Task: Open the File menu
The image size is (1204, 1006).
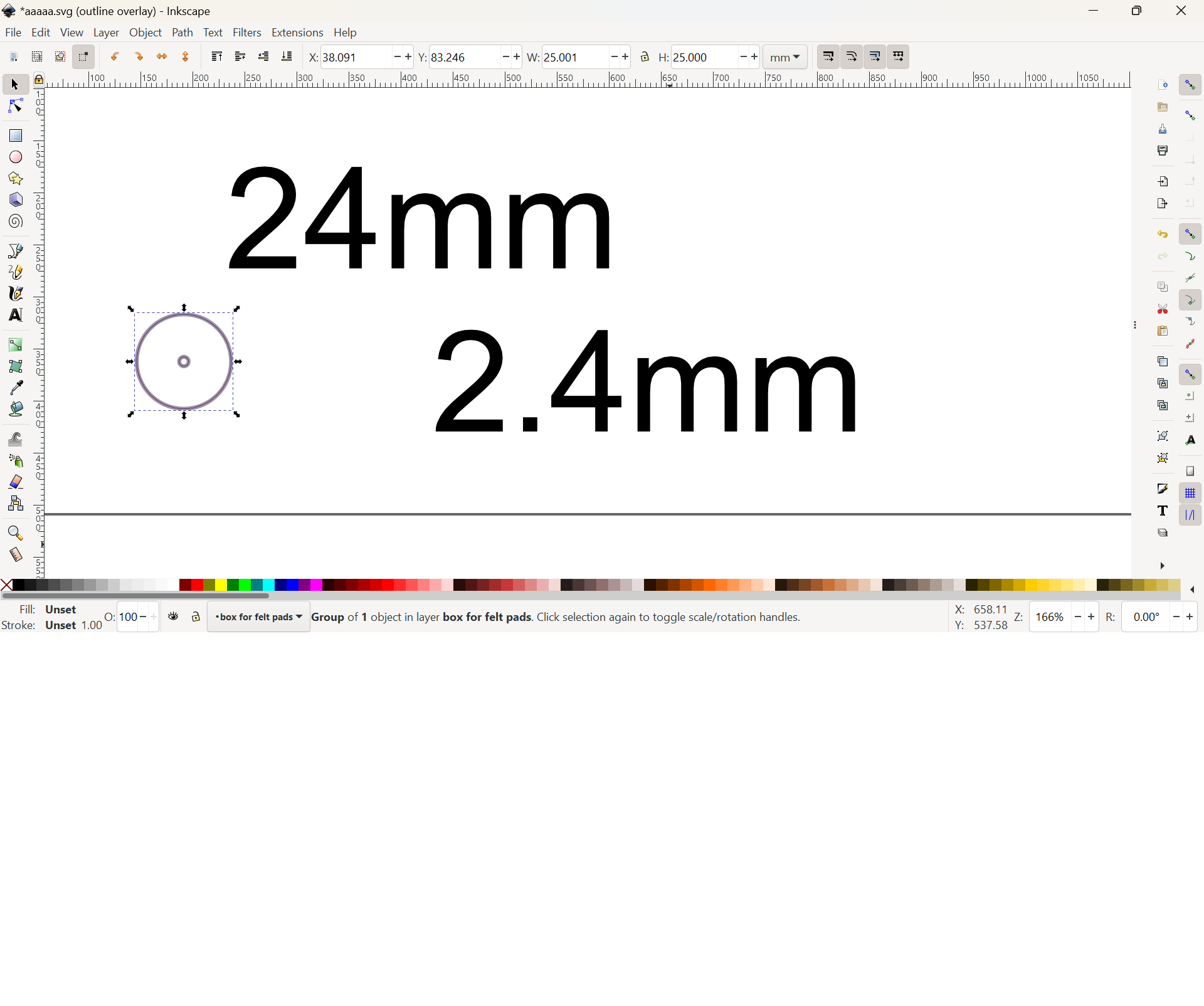Action: coord(13,33)
